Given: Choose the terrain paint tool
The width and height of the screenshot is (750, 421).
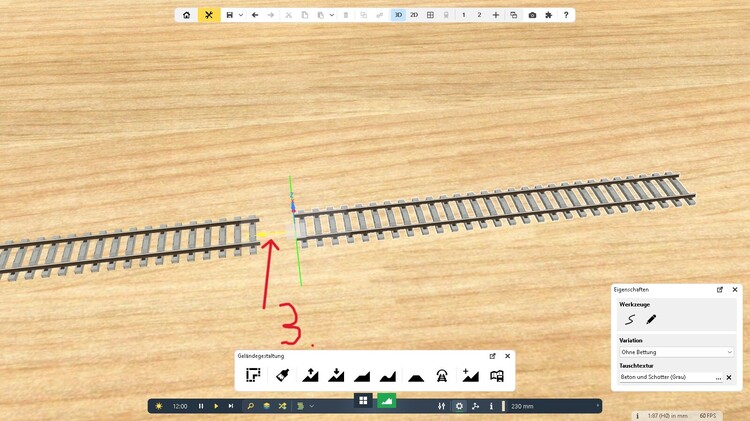Looking at the screenshot, I should tap(283, 375).
